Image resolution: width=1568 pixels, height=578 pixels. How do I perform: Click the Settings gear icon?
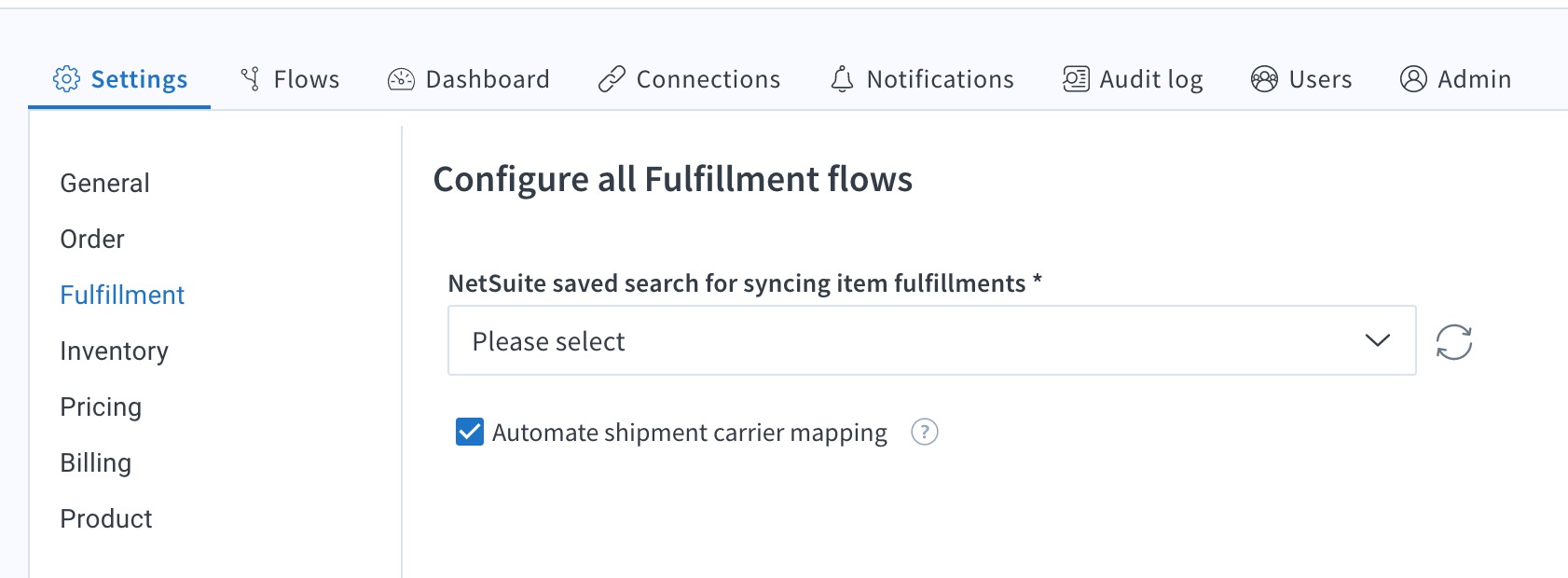pos(66,79)
